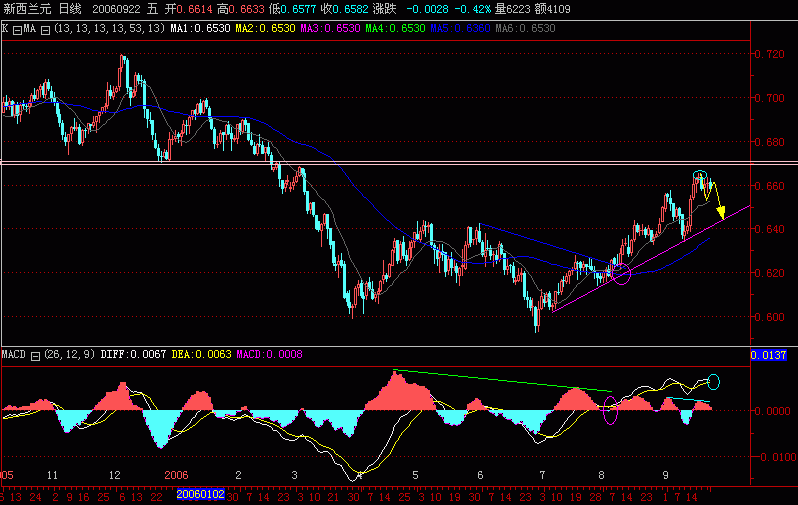Collapse the MA indicator box toggle
Screen dimensions: 798x505
(45, 30)
